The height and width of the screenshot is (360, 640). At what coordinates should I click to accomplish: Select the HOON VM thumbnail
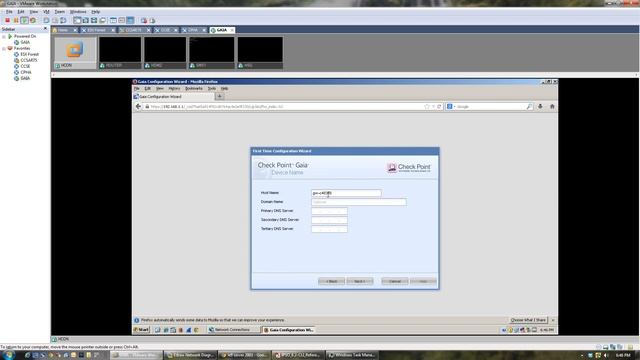pyautogui.click(x=75, y=53)
